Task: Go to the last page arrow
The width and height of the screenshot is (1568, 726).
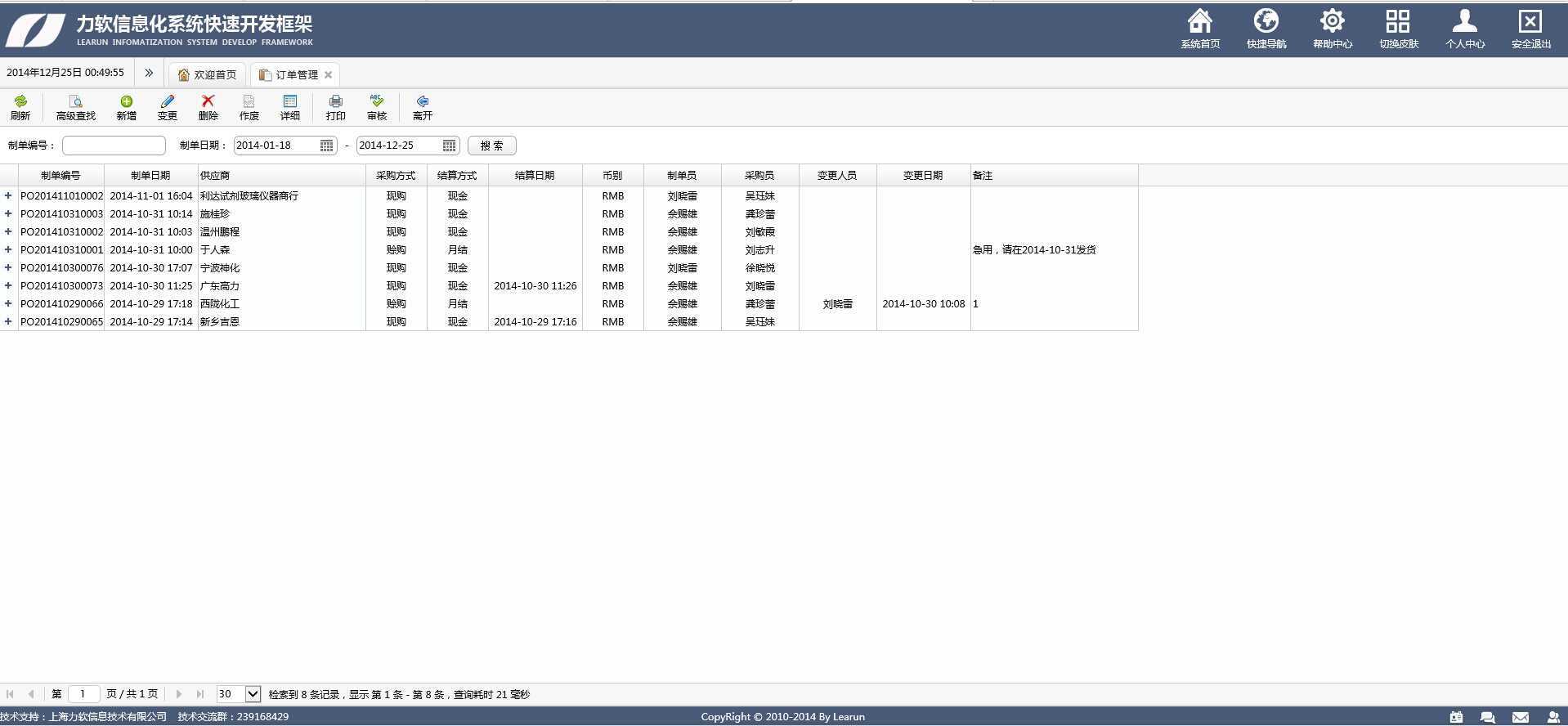Action: coord(199,694)
